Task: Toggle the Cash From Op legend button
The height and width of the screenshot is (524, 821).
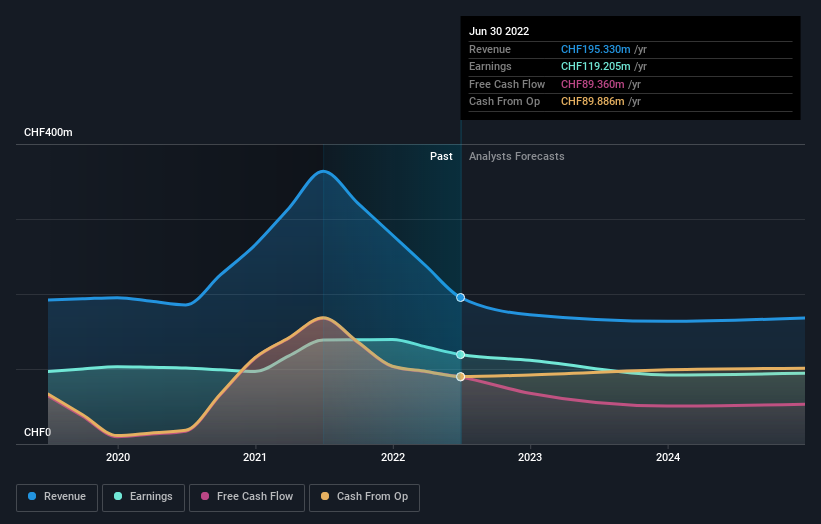Action: pyautogui.click(x=364, y=497)
